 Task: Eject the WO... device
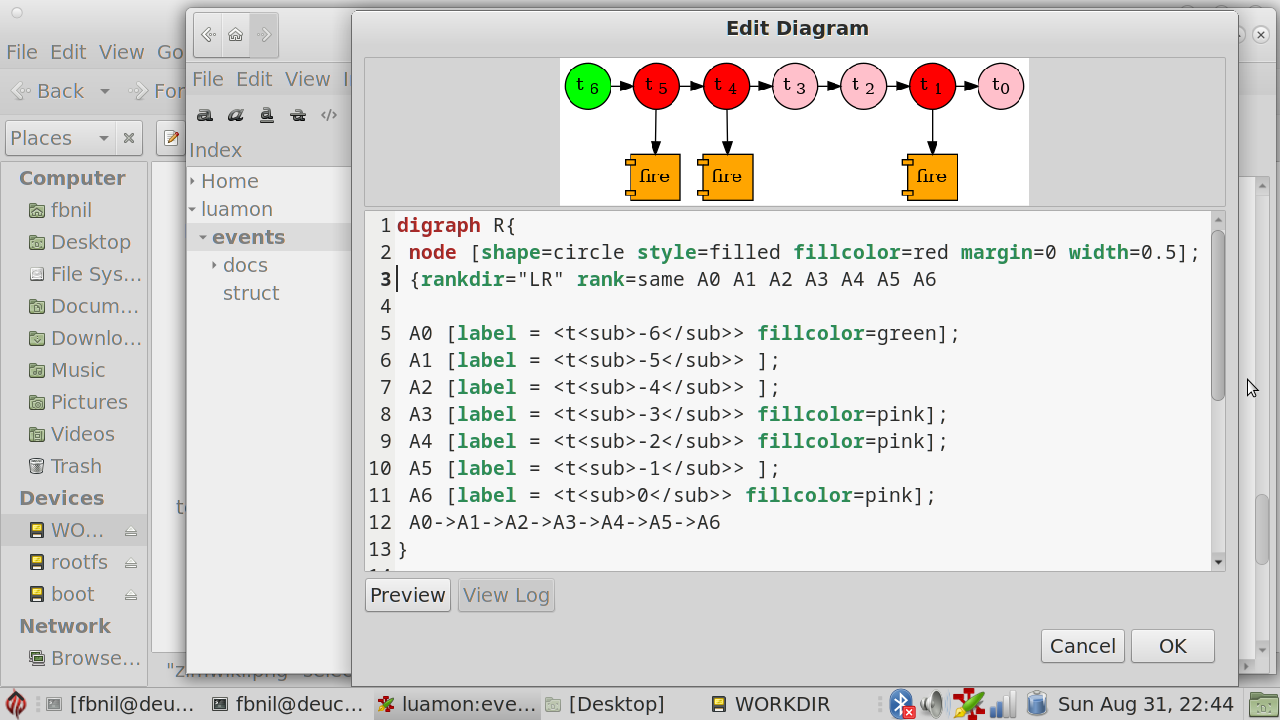131,531
